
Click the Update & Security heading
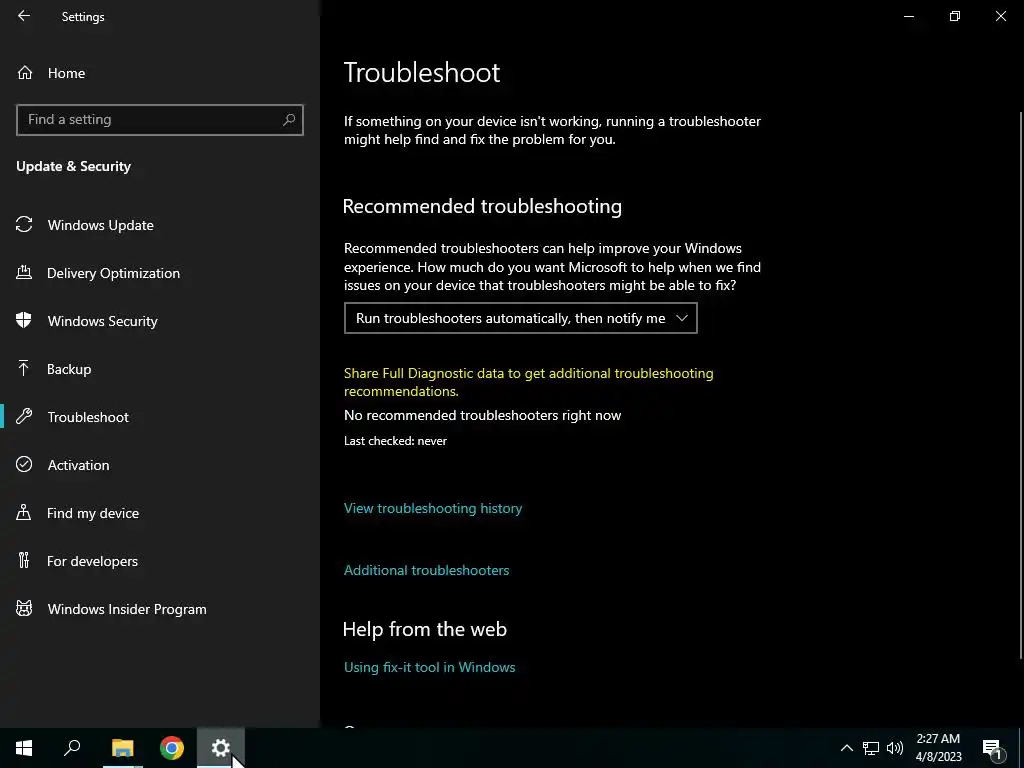(x=73, y=167)
